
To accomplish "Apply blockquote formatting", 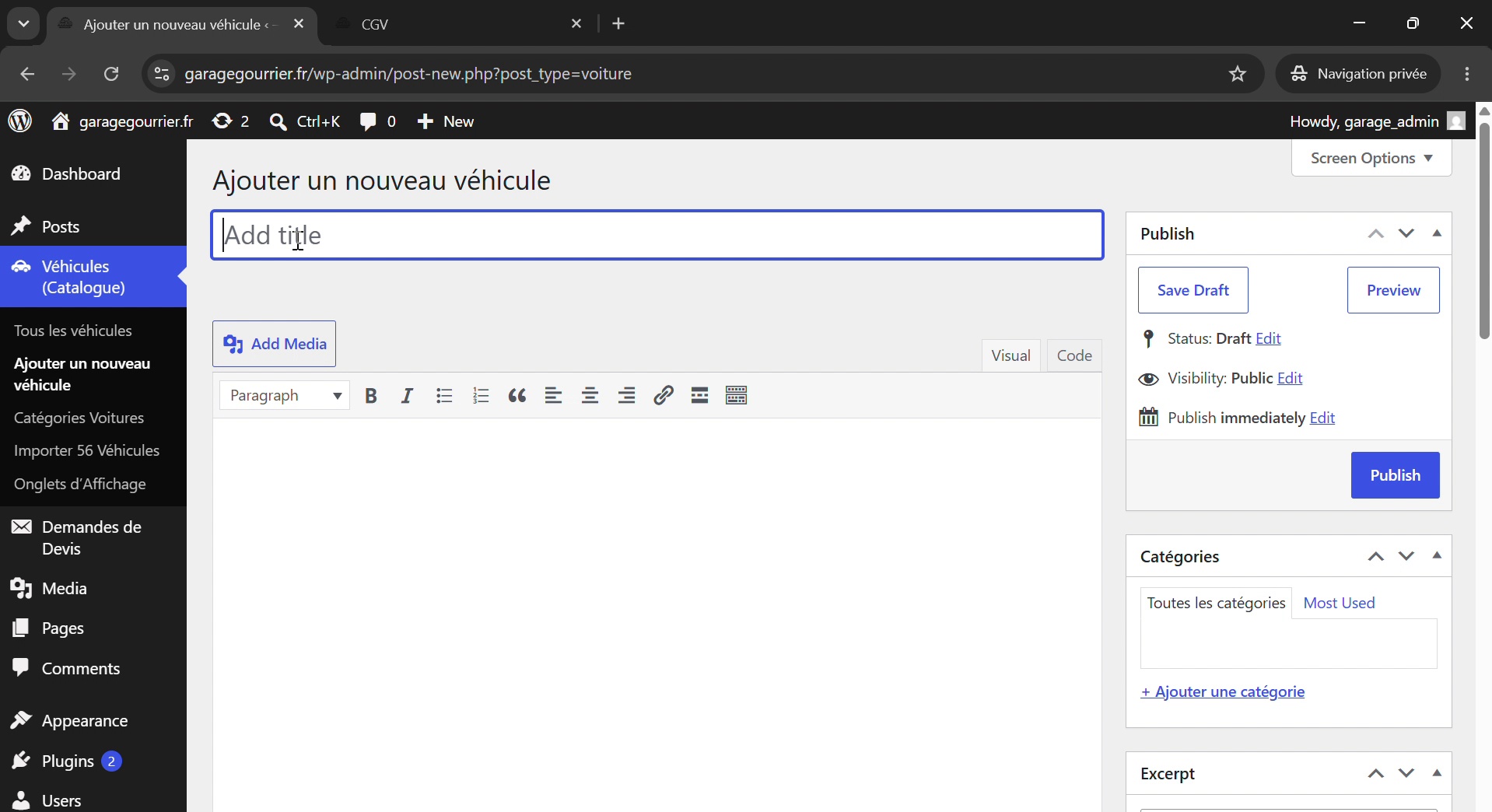I will point(517,396).
